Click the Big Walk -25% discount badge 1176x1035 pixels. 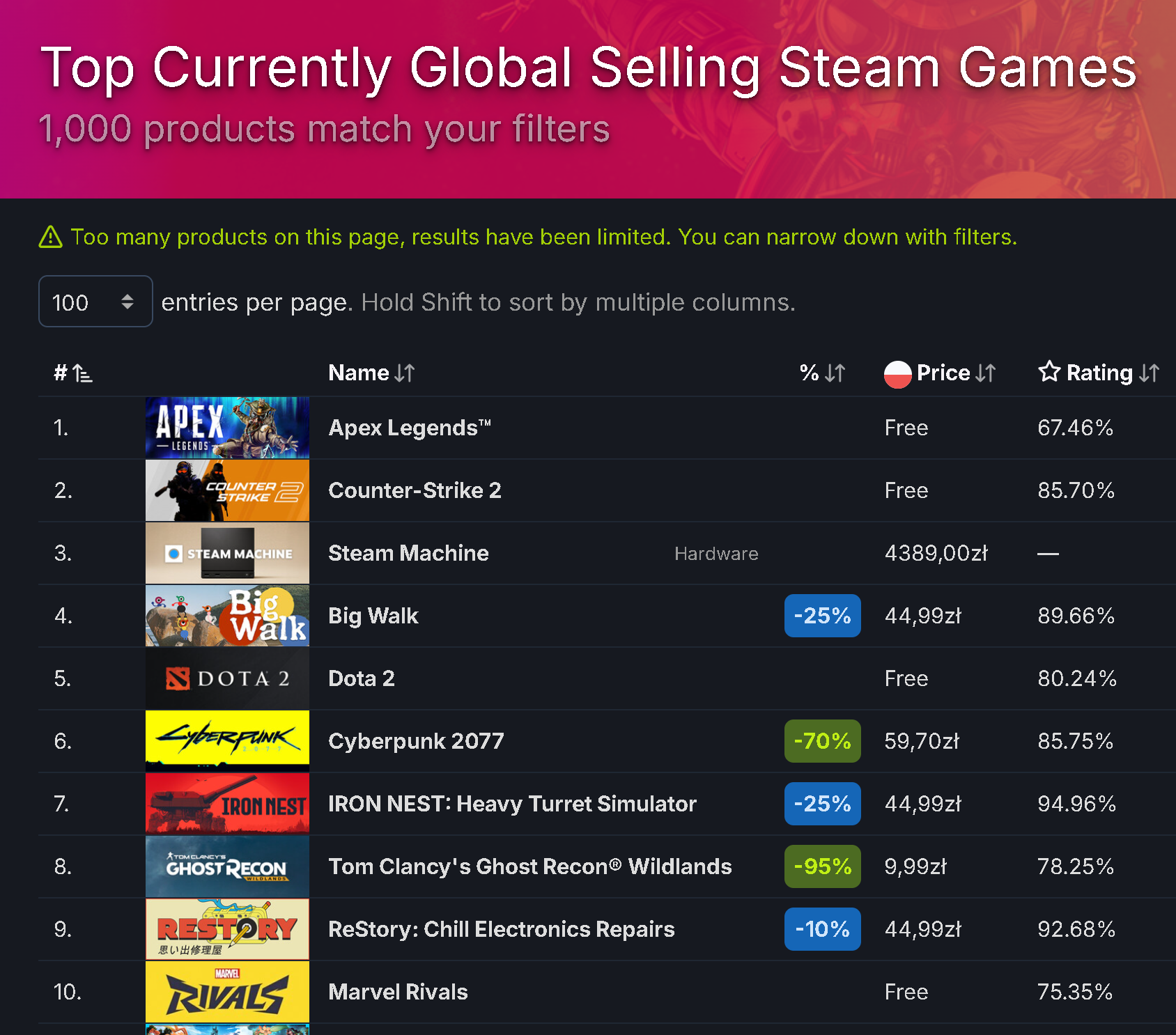tap(822, 616)
